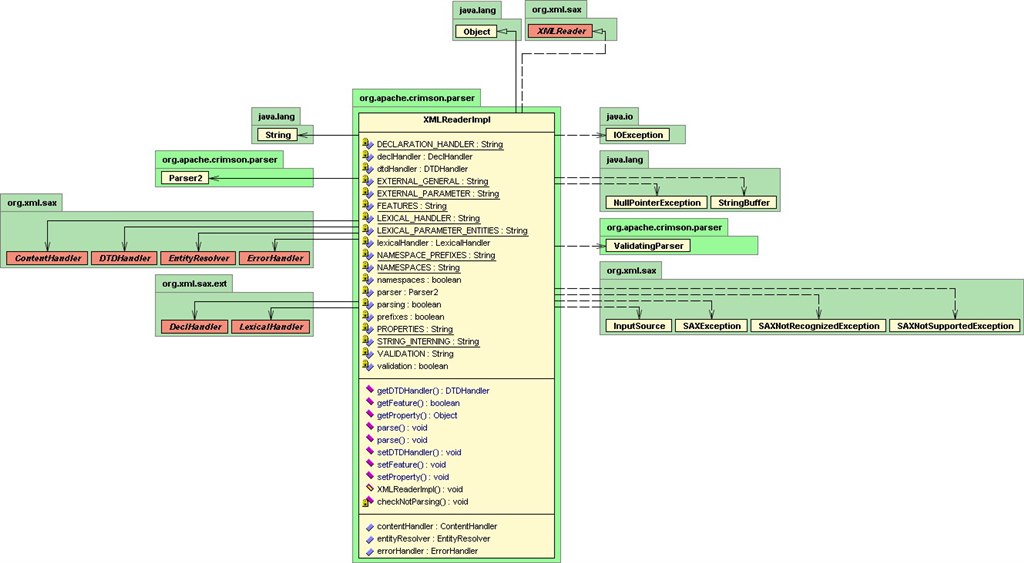Select text 'NAMESPACES : String'
Image resolution: width=1024 pixels, height=563 pixels.
pyautogui.click(x=418, y=268)
